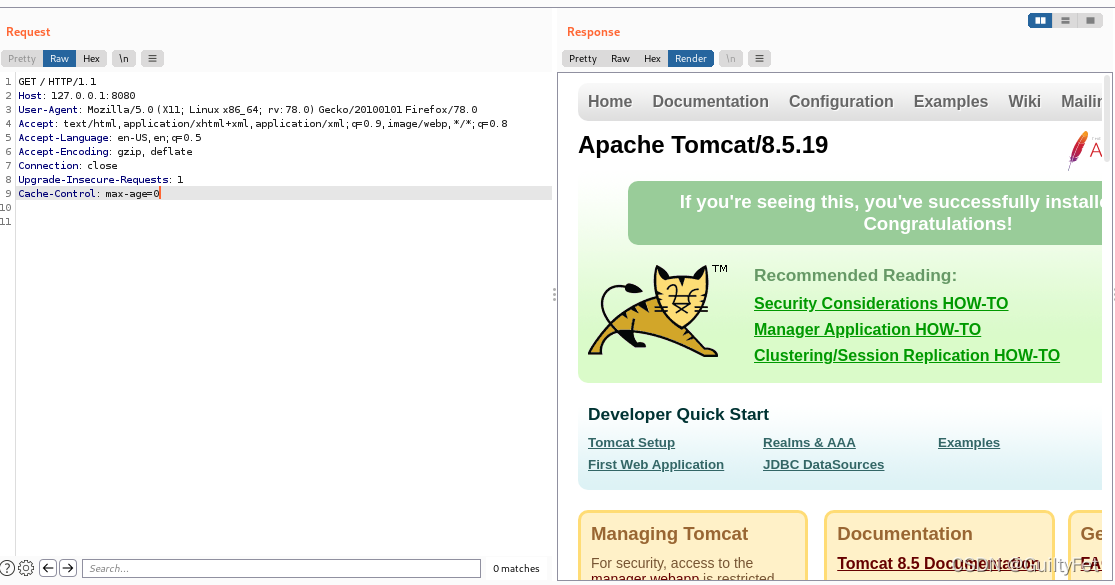Click the 'Host: 127.0.0.1:8080' header line
The width and height of the screenshot is (1115, 585).
point(77,95)
